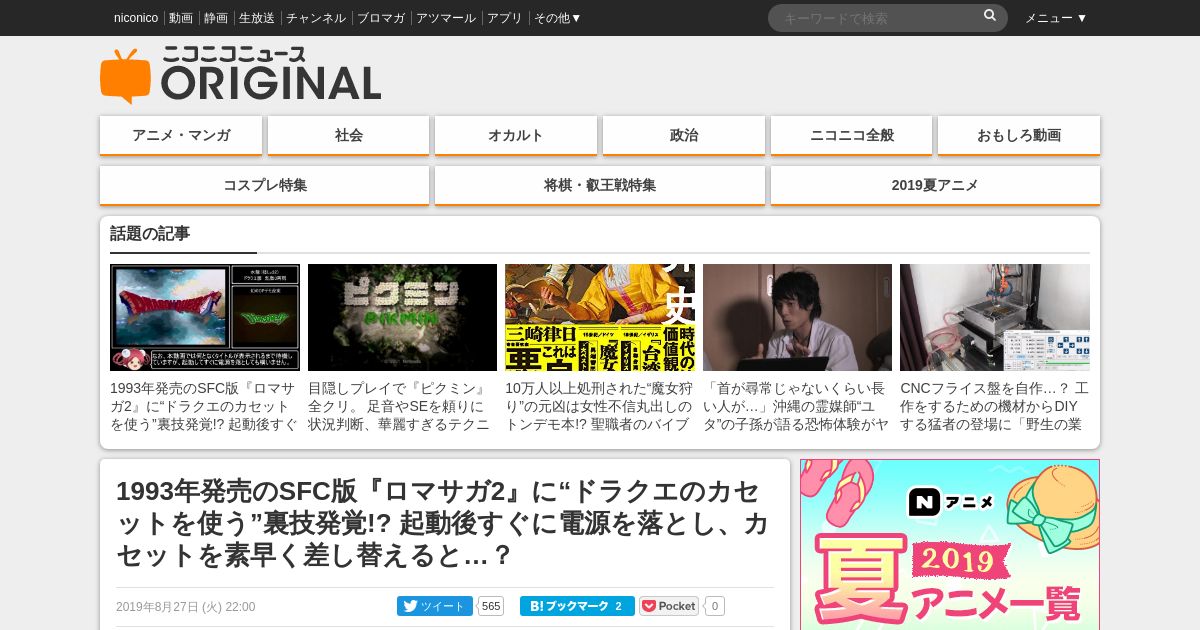Image resolution: width=1200 pixels, height=630 pixels.
Task: Open アプリ in top bar
Action: [505, 18]
